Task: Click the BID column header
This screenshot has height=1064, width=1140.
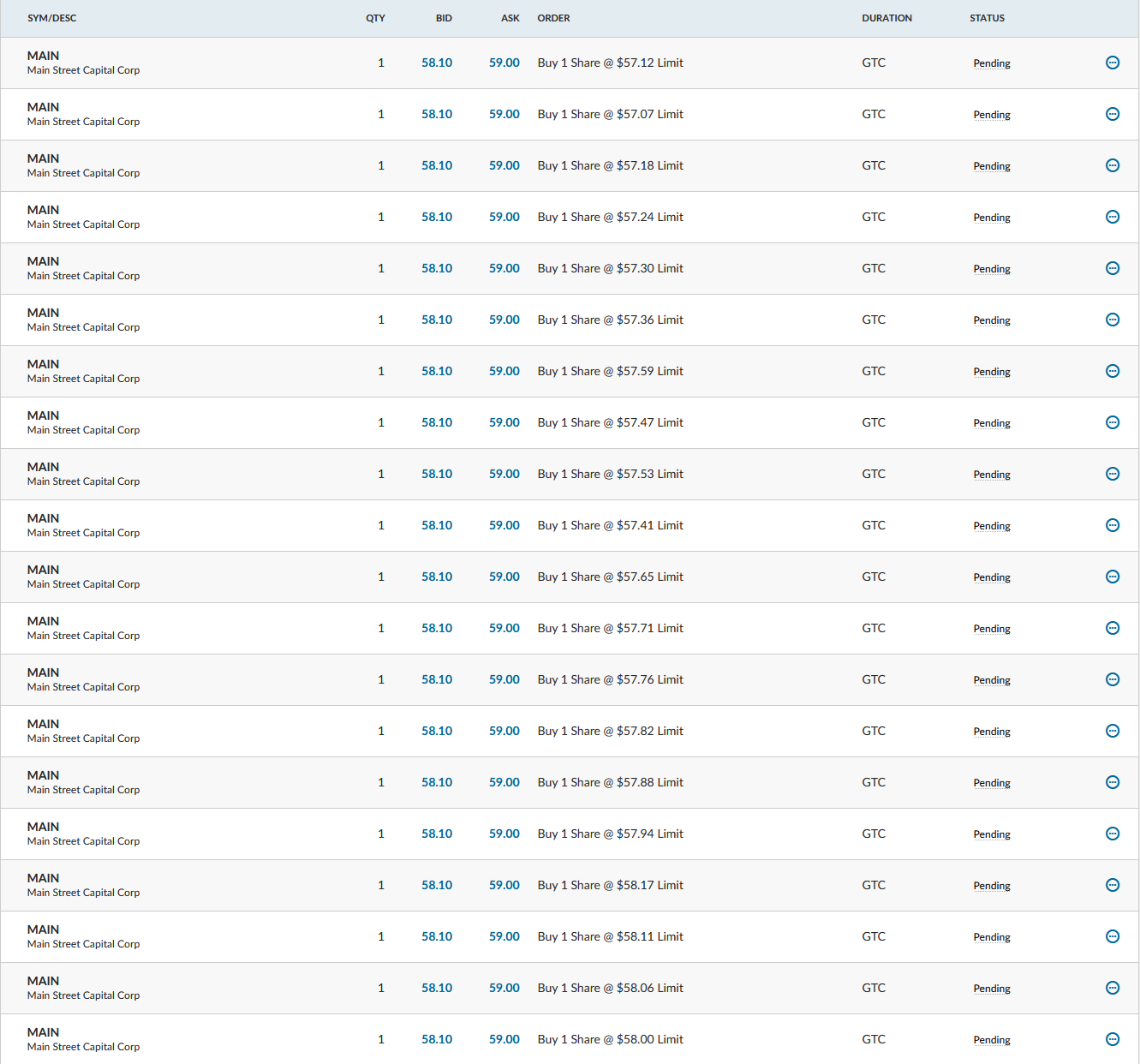Action: click(444, 18)
